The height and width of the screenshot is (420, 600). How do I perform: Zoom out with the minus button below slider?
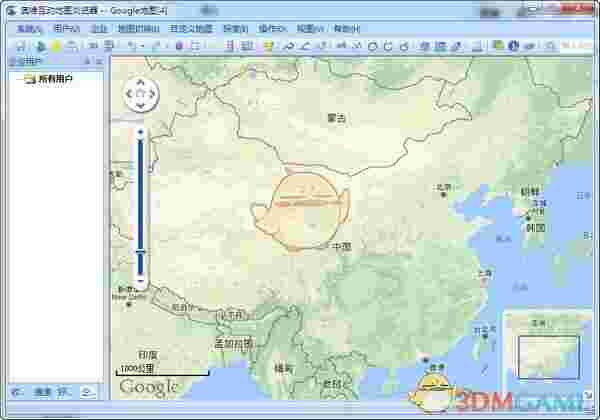pos(140,282)
